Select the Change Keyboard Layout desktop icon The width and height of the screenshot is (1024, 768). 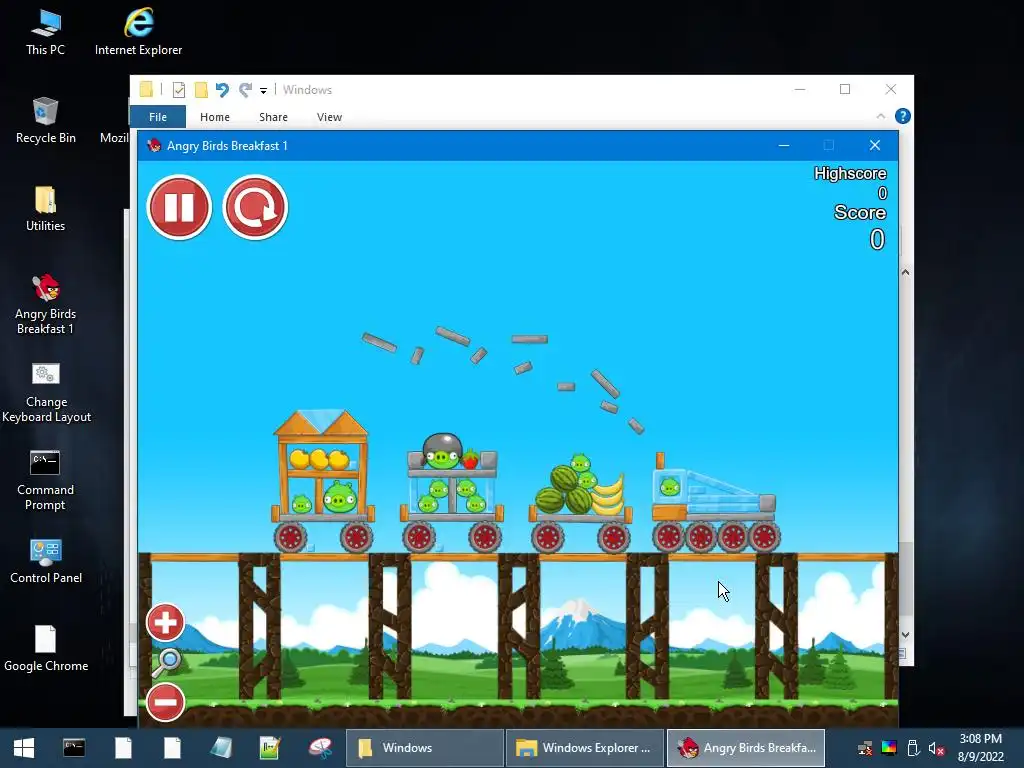(x=46, y=392)
